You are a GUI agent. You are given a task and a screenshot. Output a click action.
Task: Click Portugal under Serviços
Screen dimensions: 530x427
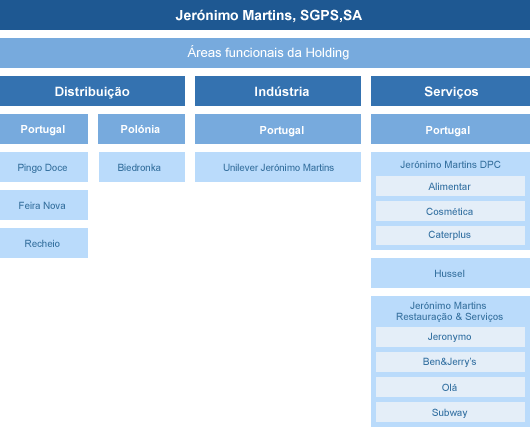coord(451,129)
